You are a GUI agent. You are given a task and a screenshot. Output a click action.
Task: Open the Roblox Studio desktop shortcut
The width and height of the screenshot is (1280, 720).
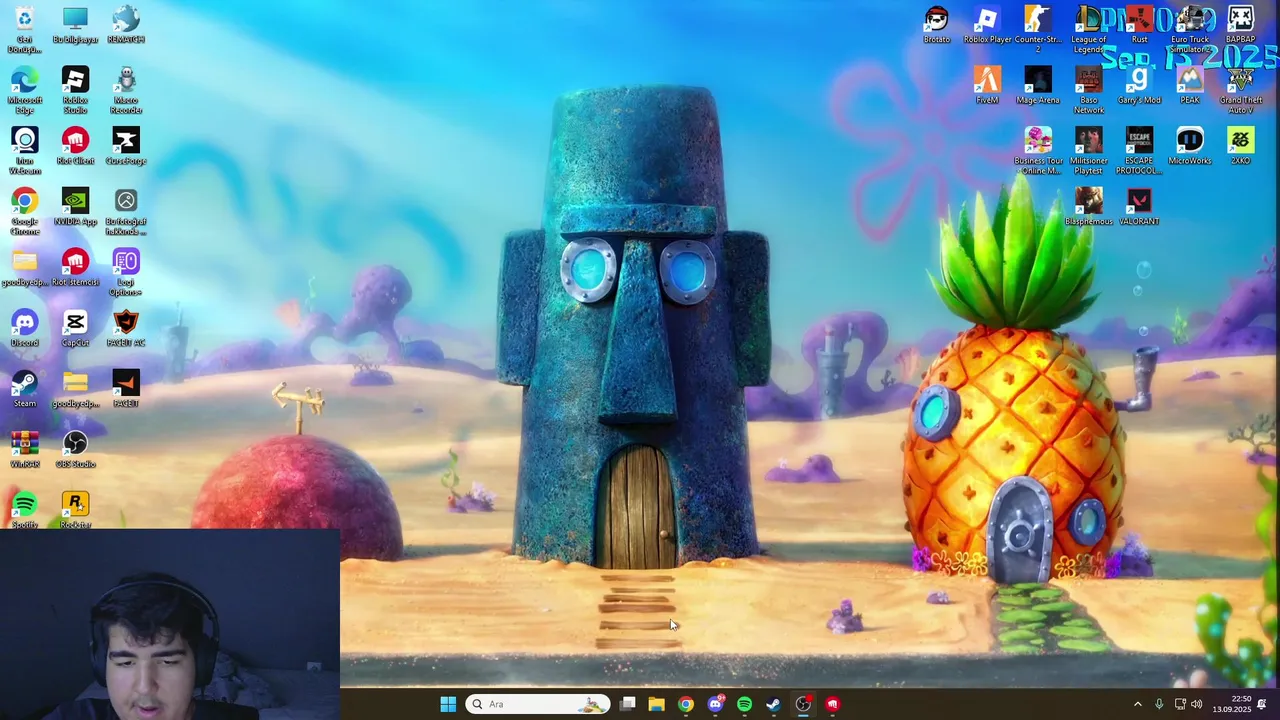coord(75,90)
